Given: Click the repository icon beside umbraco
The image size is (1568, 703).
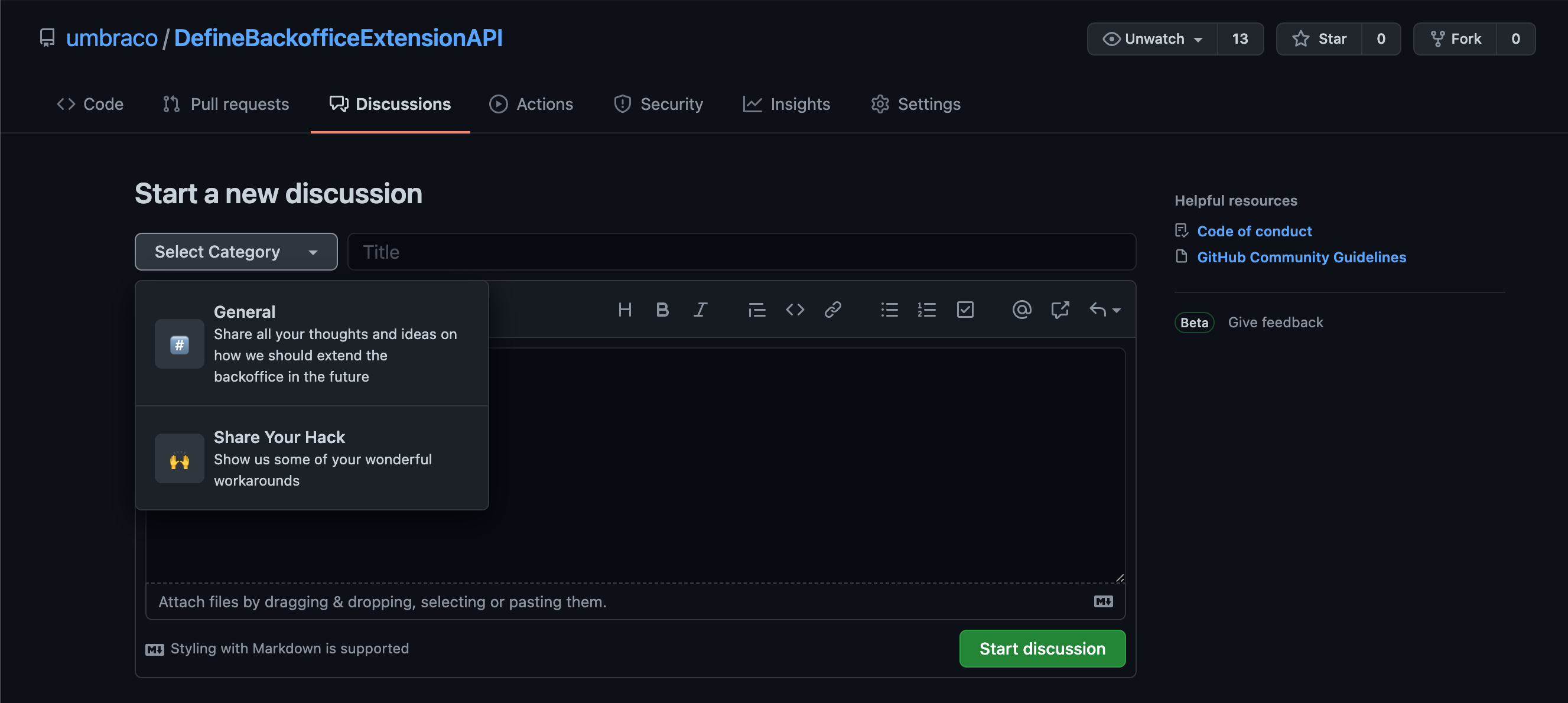Looking at the screenshot, I should (x=47, y=38).
